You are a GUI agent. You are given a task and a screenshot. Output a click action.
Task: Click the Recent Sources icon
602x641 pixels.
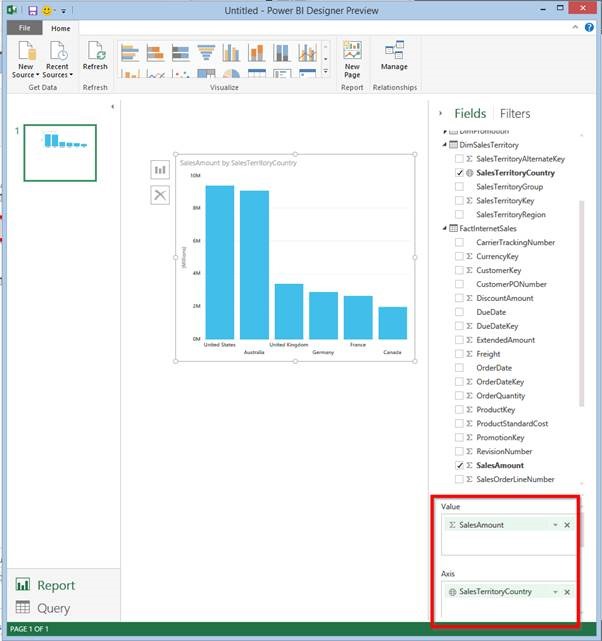tap(58, 51)
